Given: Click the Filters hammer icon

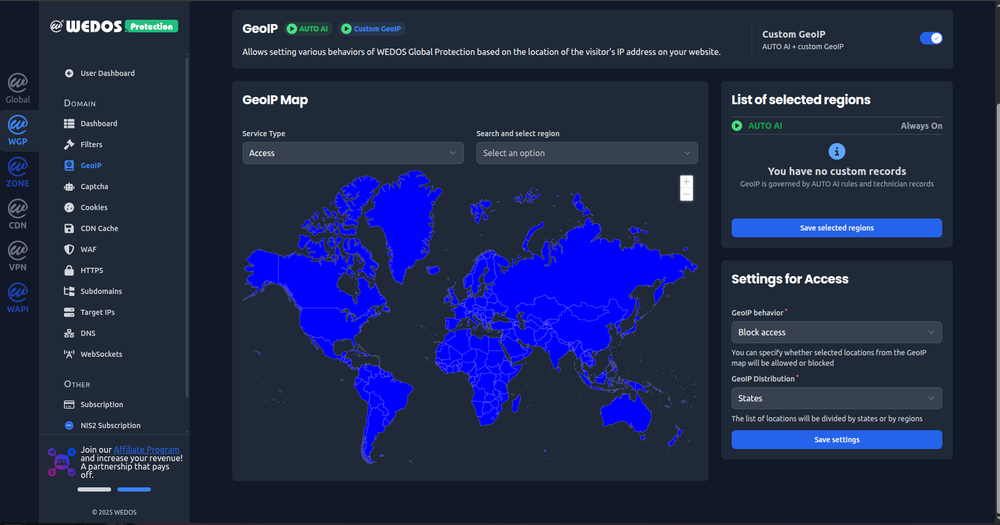Looking at the screenshot, I should point(69,145).
